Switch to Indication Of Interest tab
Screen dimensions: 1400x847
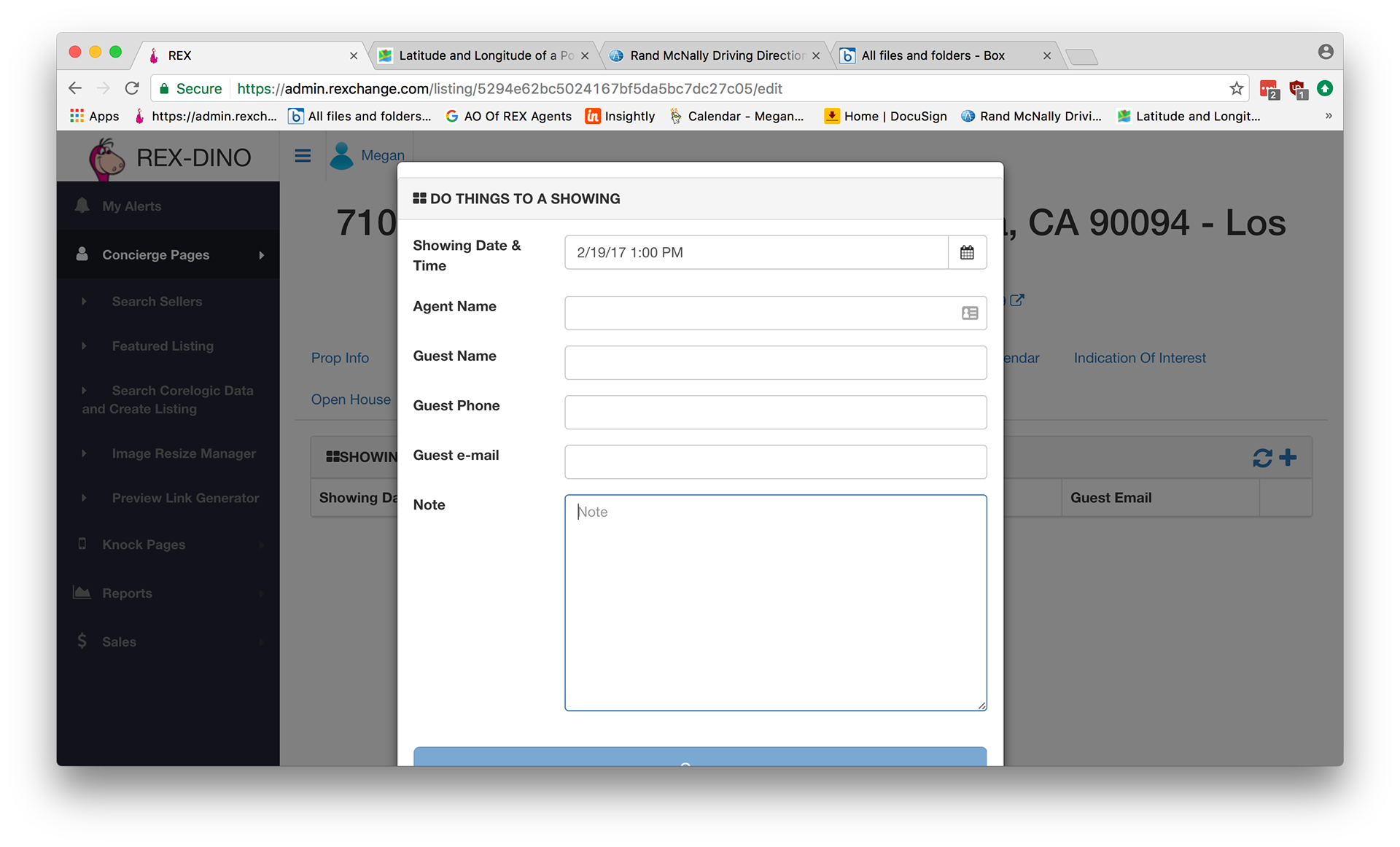[1140, 358]
